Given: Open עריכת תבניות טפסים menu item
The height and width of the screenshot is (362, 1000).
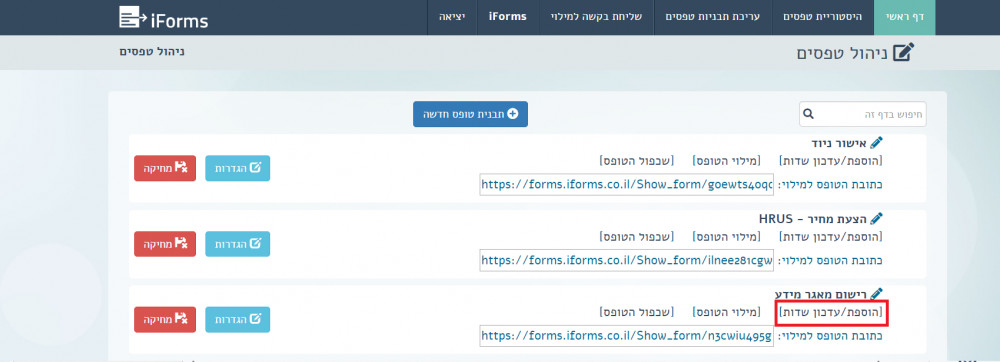Looking at the screenshot, I should 712,17.
